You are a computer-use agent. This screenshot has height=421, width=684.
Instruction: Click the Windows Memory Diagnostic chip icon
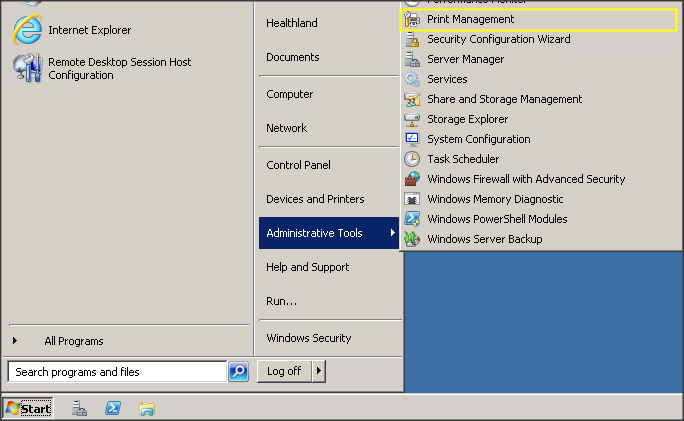412,199
